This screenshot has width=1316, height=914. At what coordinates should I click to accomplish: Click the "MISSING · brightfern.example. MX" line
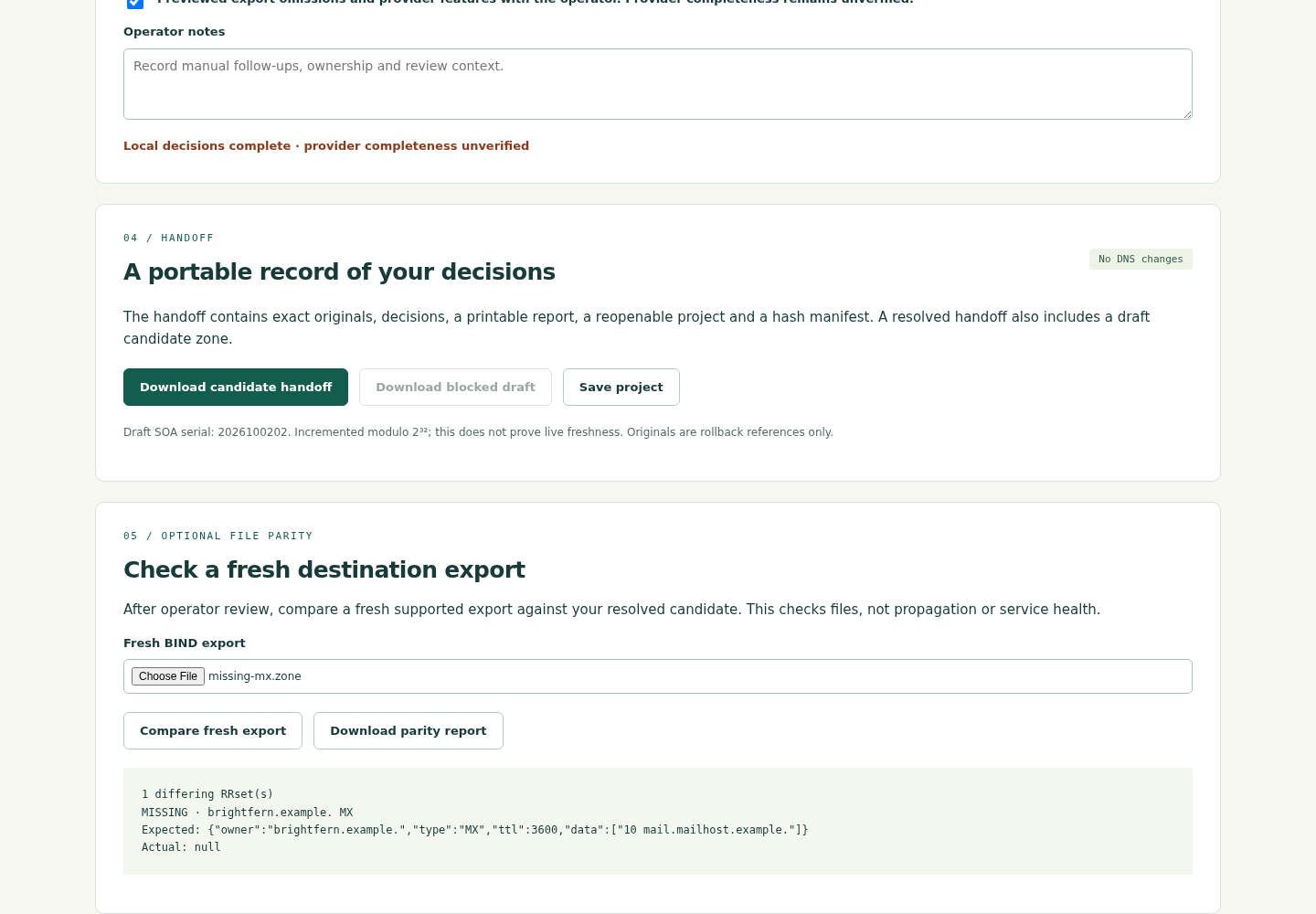(x=247, y=813)
